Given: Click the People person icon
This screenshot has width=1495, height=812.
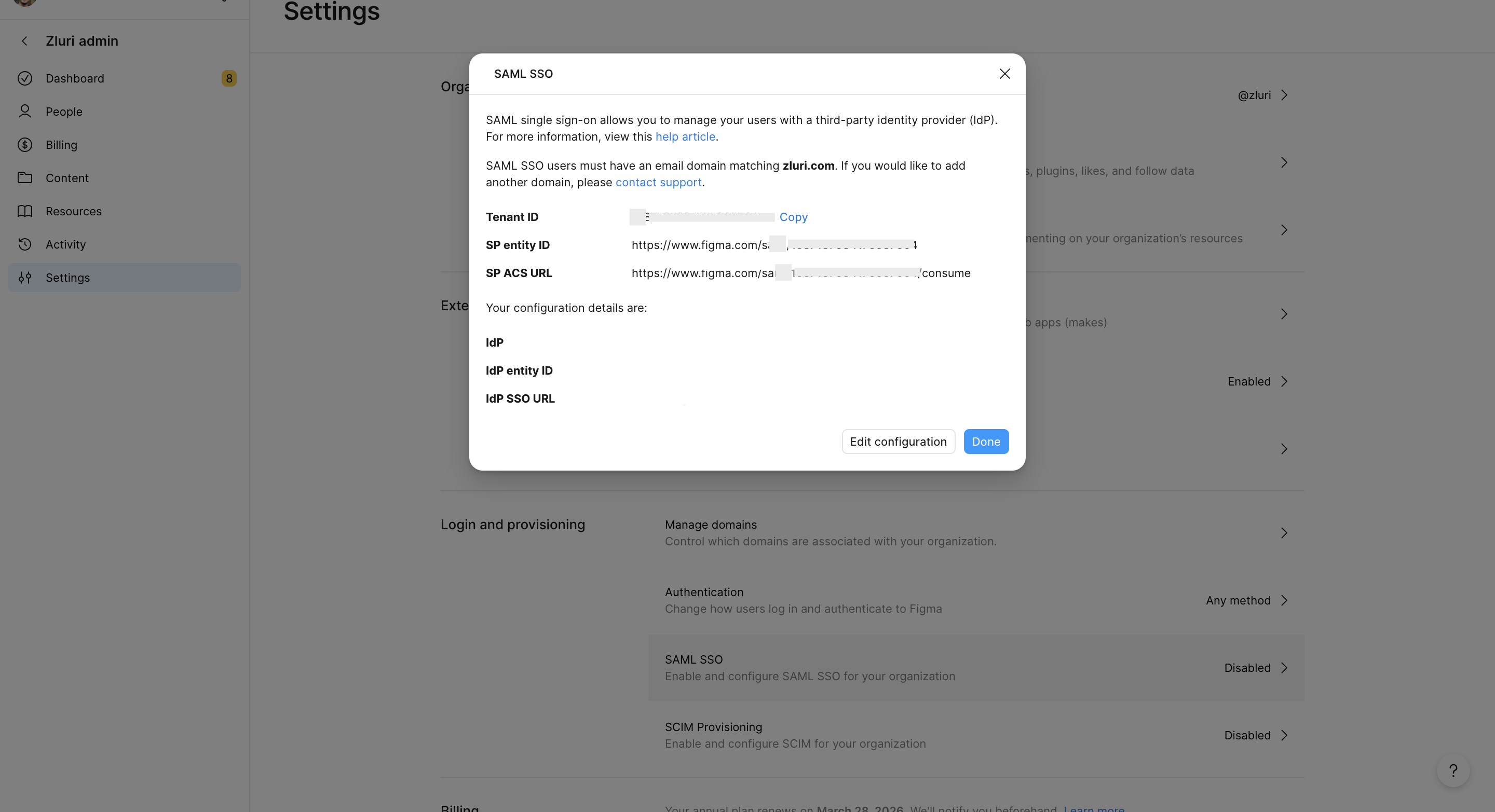Looking at the screenshot, I should pyautogui.click(x=24, y=112).
